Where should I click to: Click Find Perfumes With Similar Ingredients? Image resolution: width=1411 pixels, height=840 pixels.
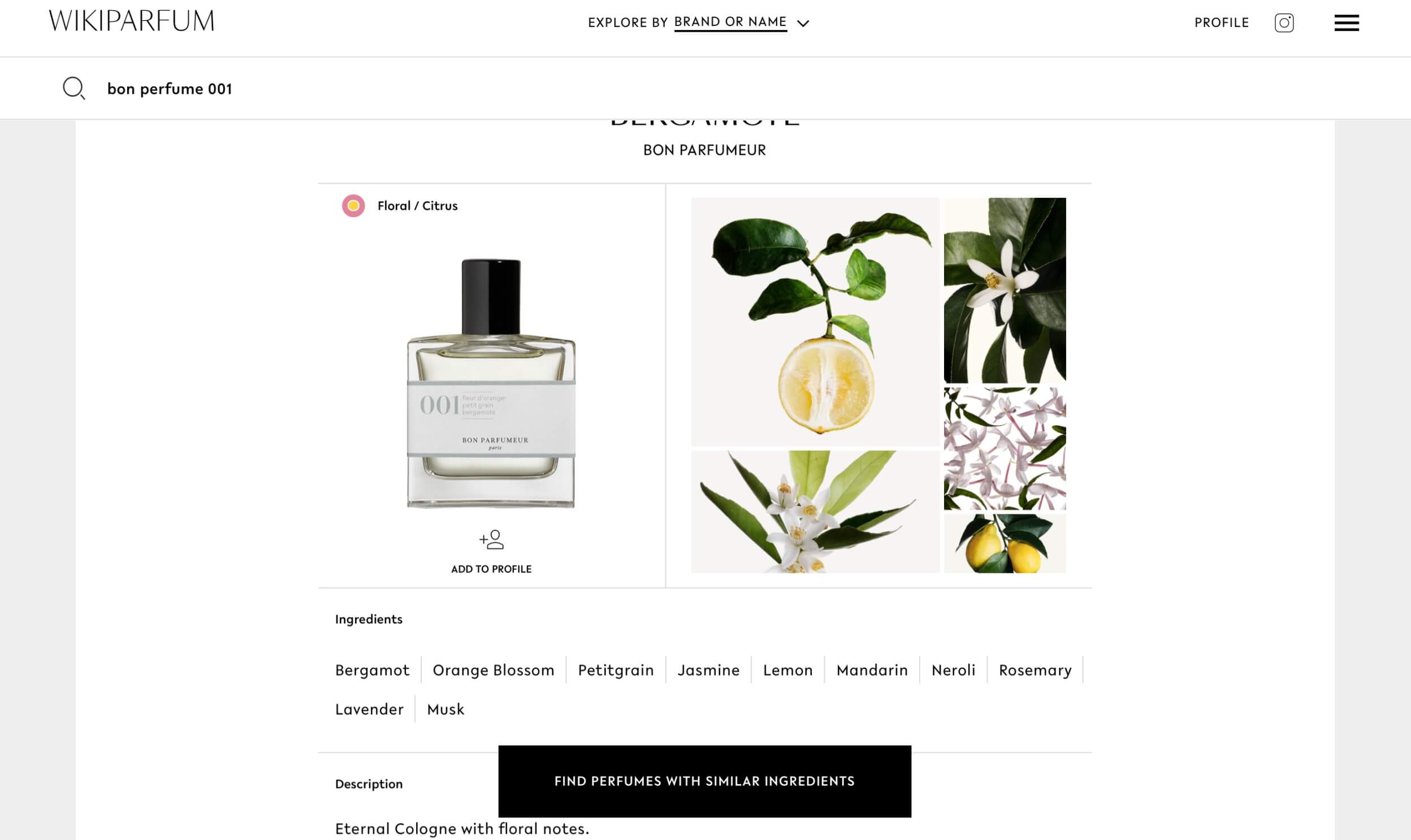point(704,781)
